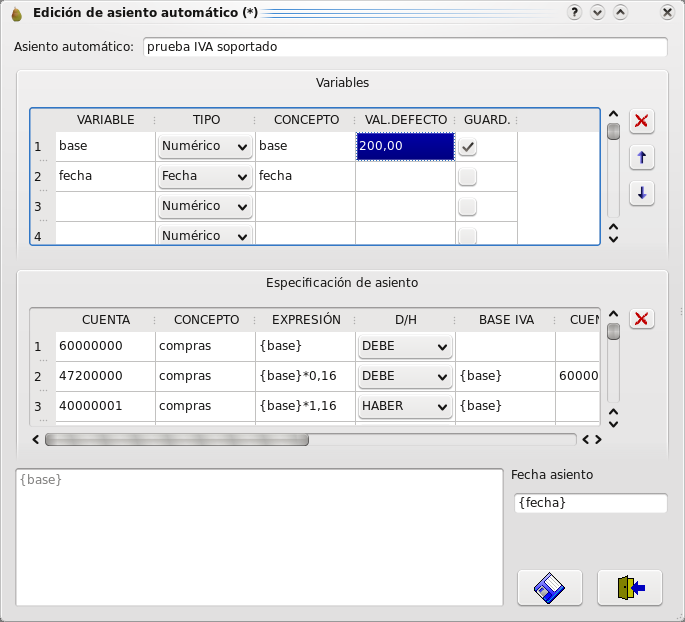Open D/H dropdown for account 47200000
This screenshot has height=622, width=685.
coord(405,377)
